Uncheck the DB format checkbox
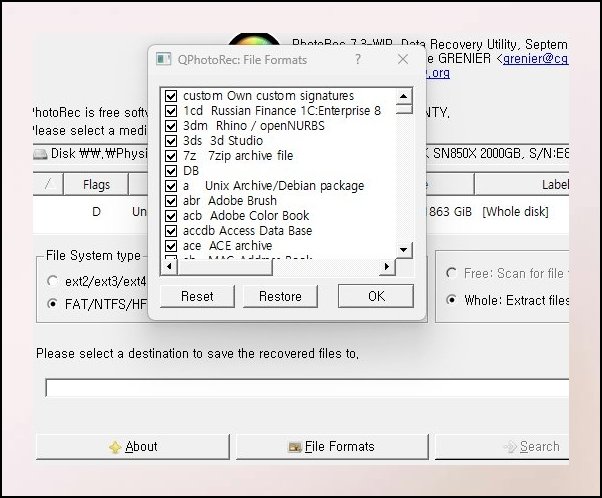602x498 pixels. coord(171,170)
